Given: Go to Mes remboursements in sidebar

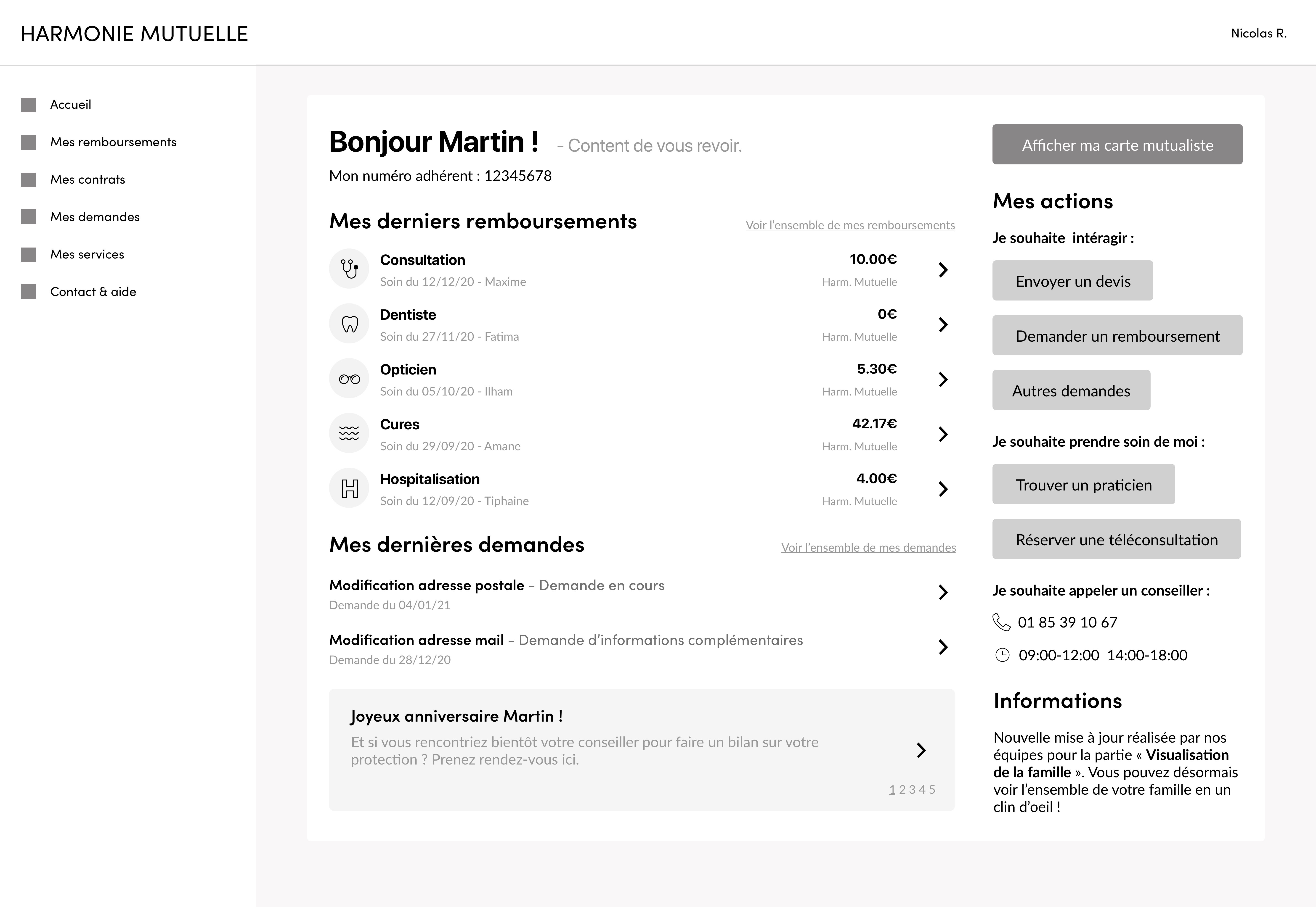Looking at the screenshot, I should pyautogui.click(x=113, y=142).
